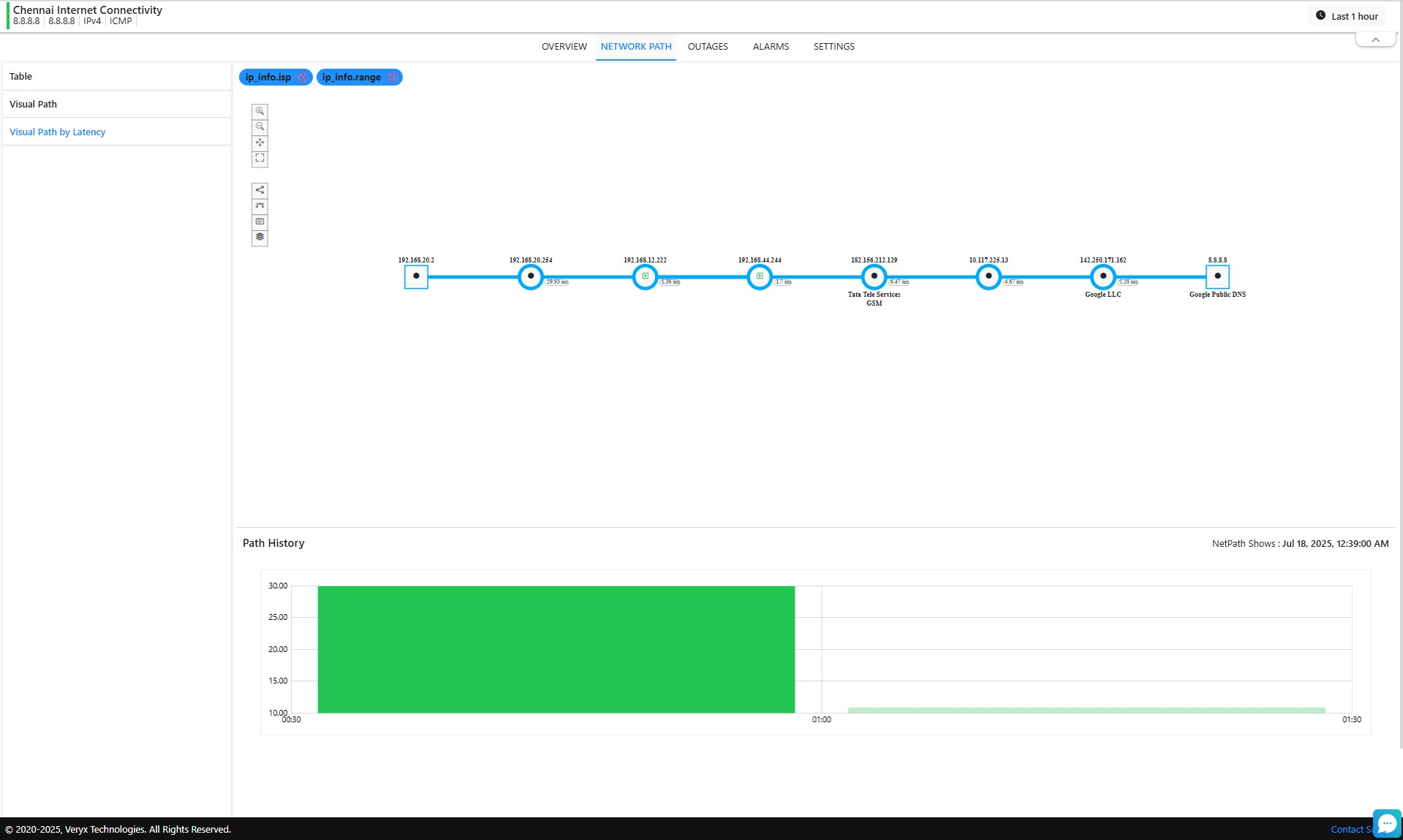Click the zoom in magnifier icon
The image size is (1403, 840).
tap(260, 111)
